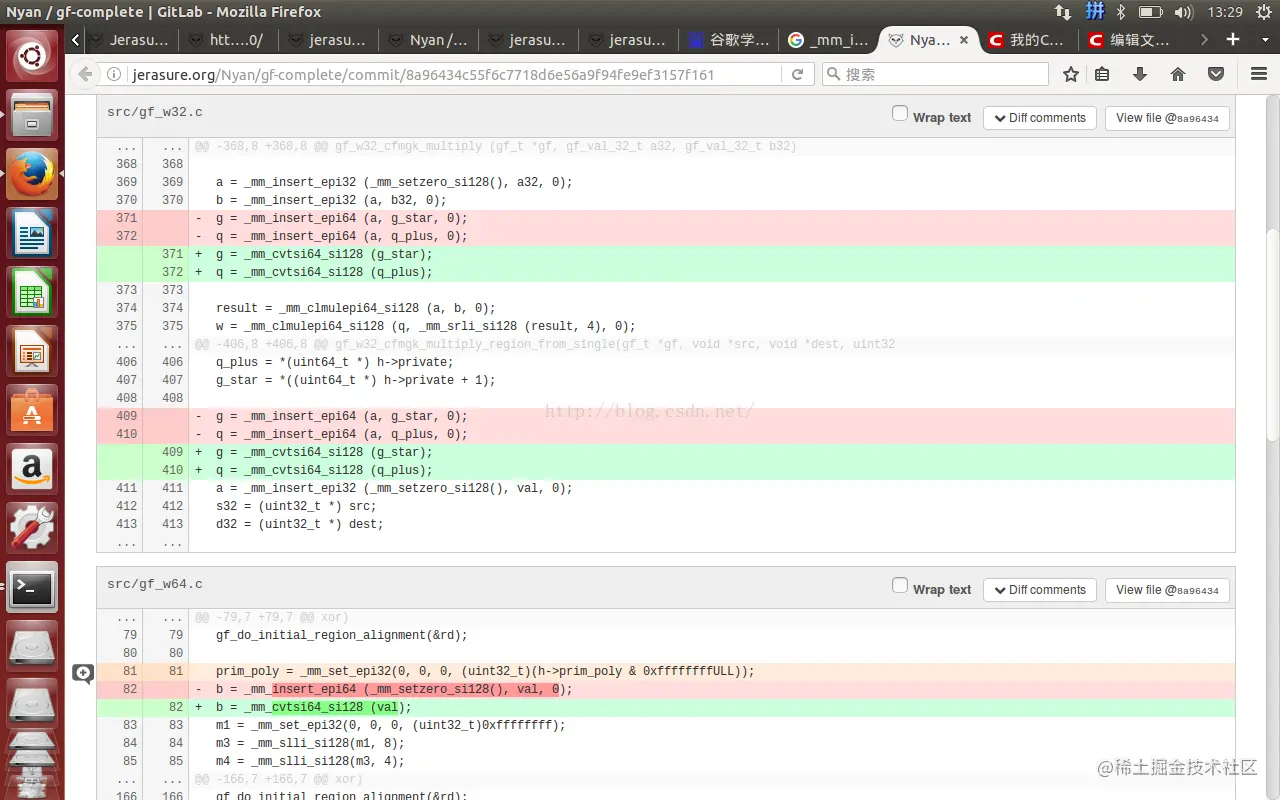Open line 371 removed line number link
1280x800 pixels.
127,218
